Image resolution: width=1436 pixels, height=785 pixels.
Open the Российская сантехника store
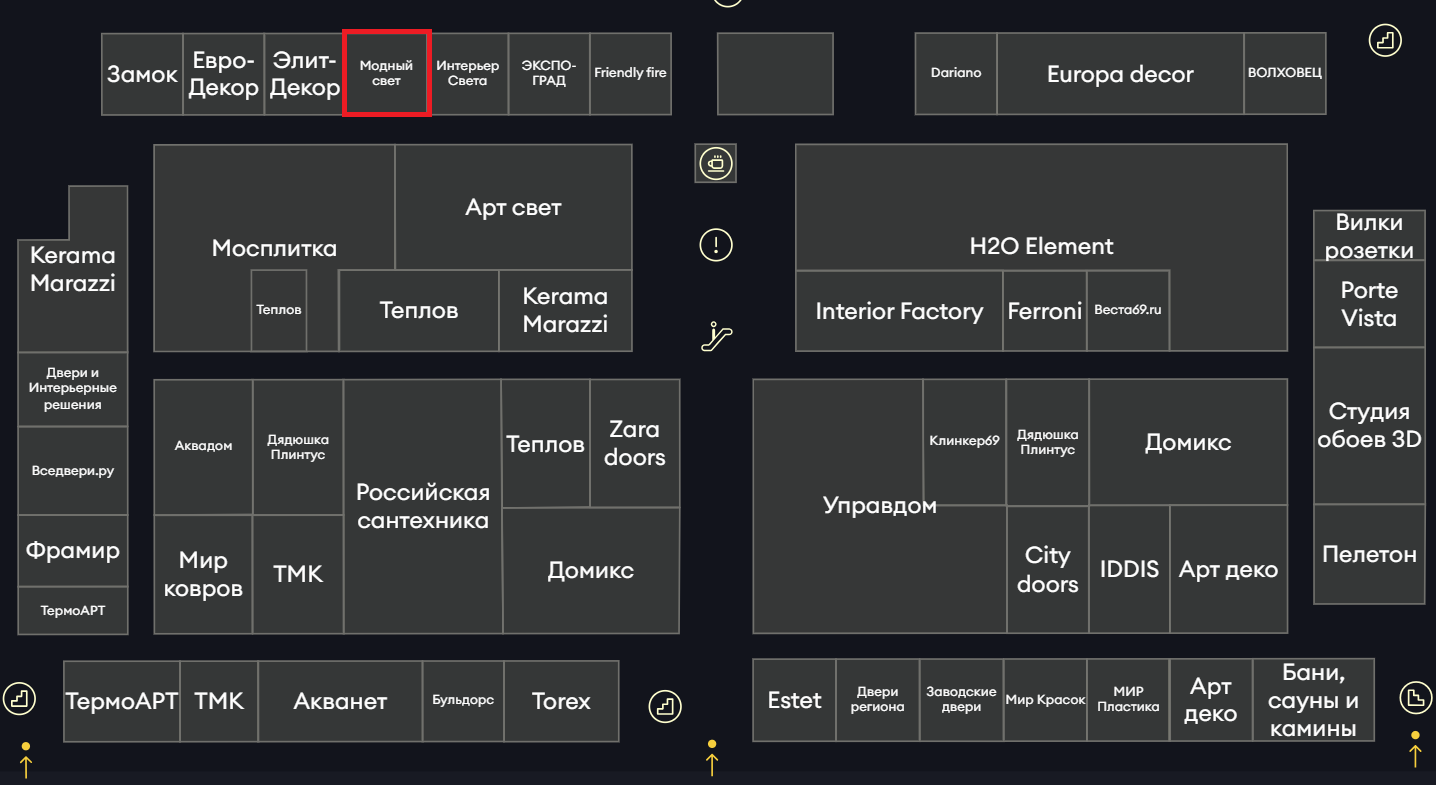coord(423,506)
